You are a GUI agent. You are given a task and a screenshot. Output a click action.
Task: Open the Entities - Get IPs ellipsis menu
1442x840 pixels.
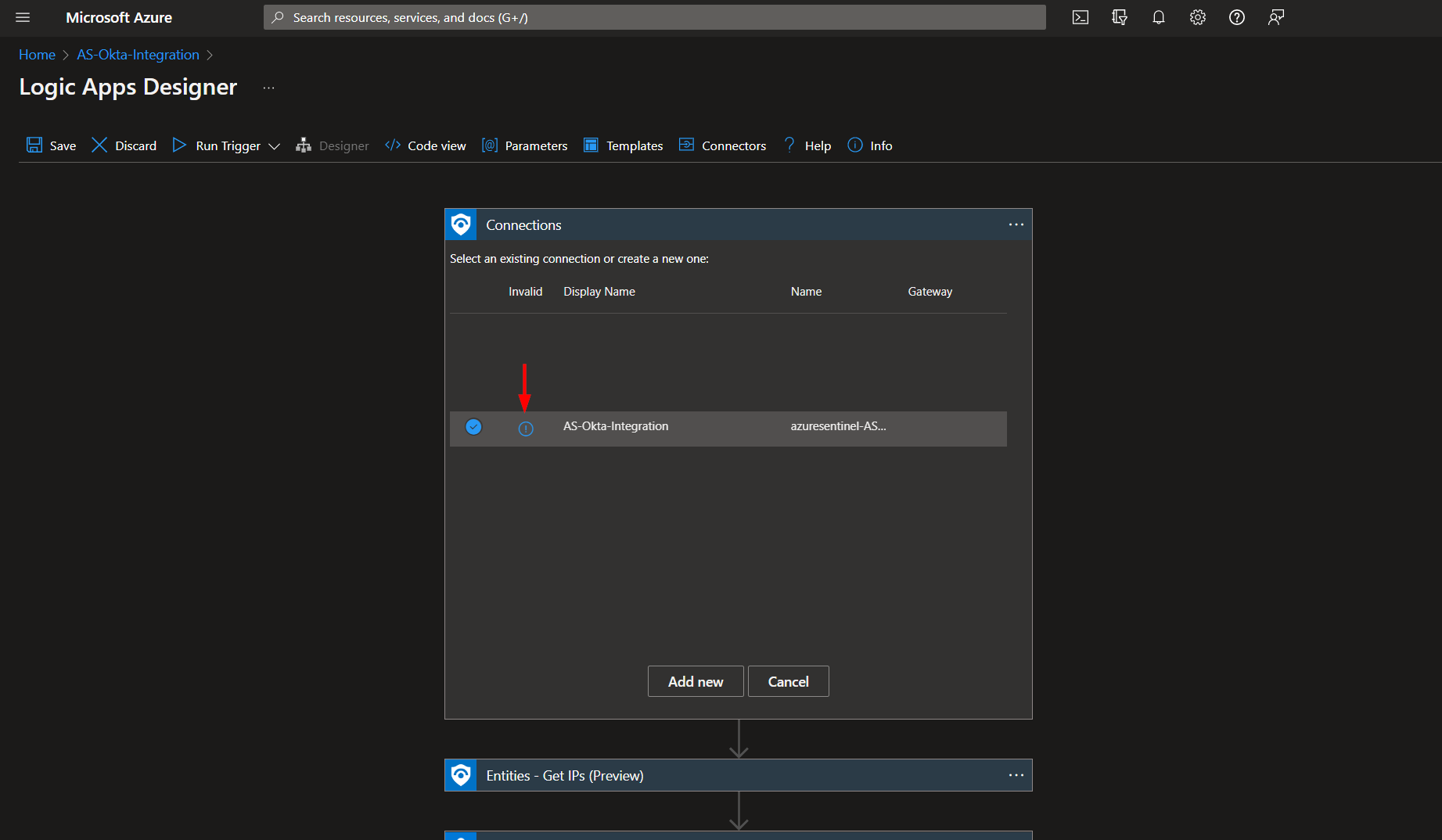point(1016,775)
